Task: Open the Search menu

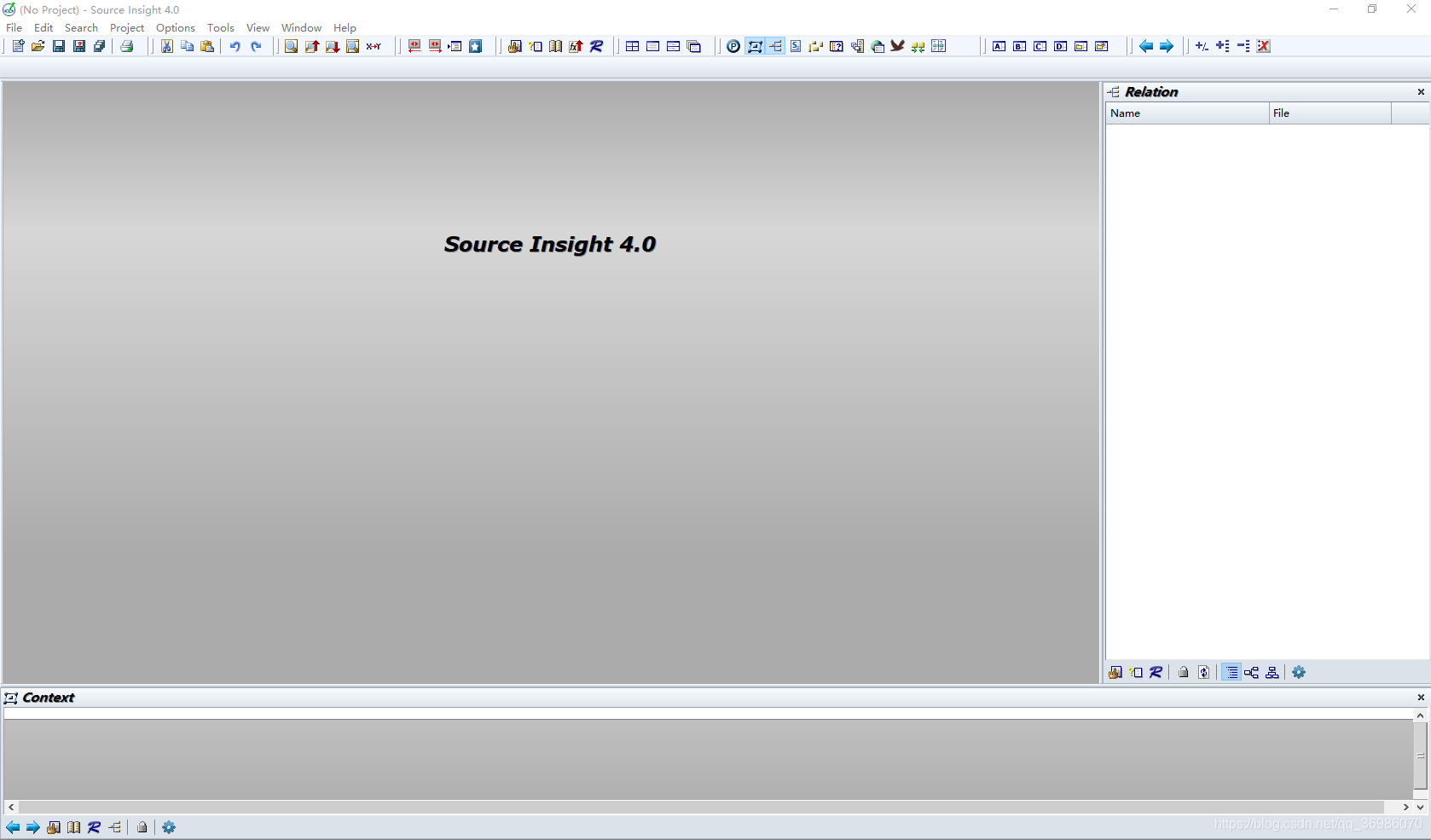Action: [81, 27]
